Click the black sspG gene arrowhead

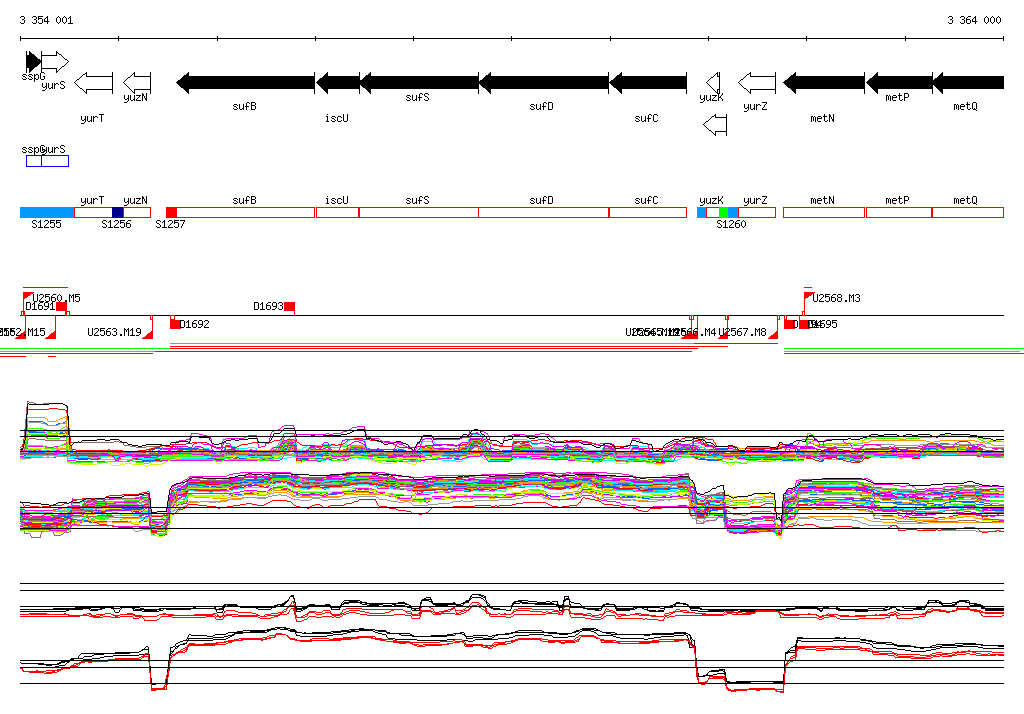pyautogui.click(x=33, y=62)
